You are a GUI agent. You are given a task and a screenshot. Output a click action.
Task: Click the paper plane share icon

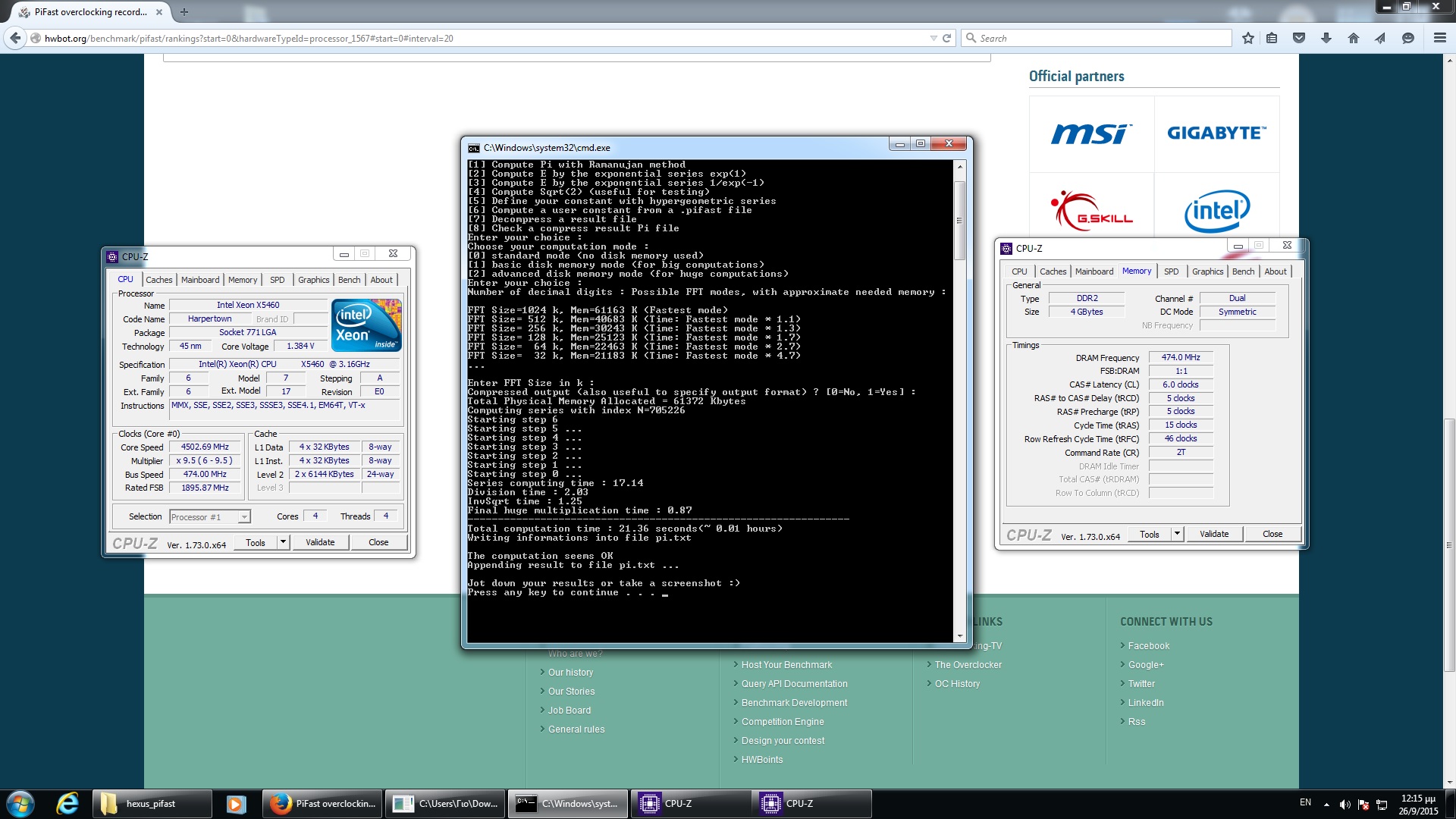[1380, 38]
